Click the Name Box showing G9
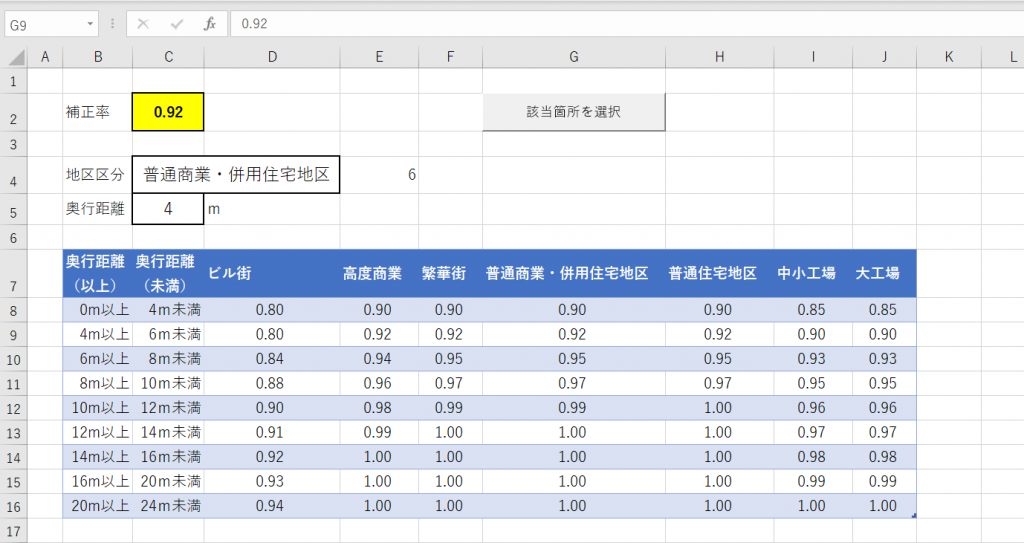The width and height of the screenshot is (1024, 543). [45, 23]
